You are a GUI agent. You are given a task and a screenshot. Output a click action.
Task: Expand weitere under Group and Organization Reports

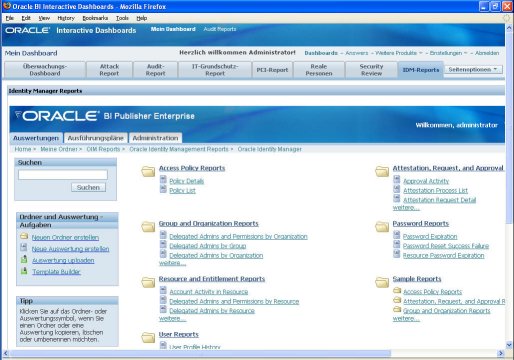click(x=172, y=263)
